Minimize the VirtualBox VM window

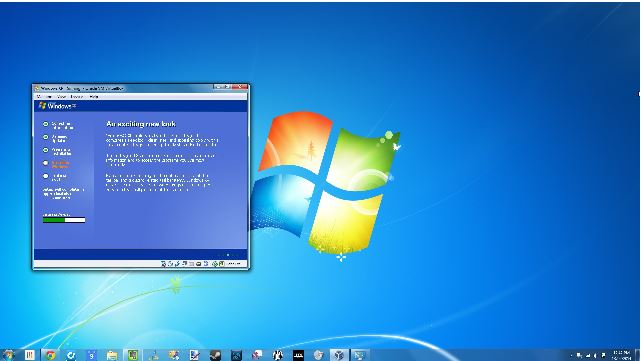tap(218, 87)
